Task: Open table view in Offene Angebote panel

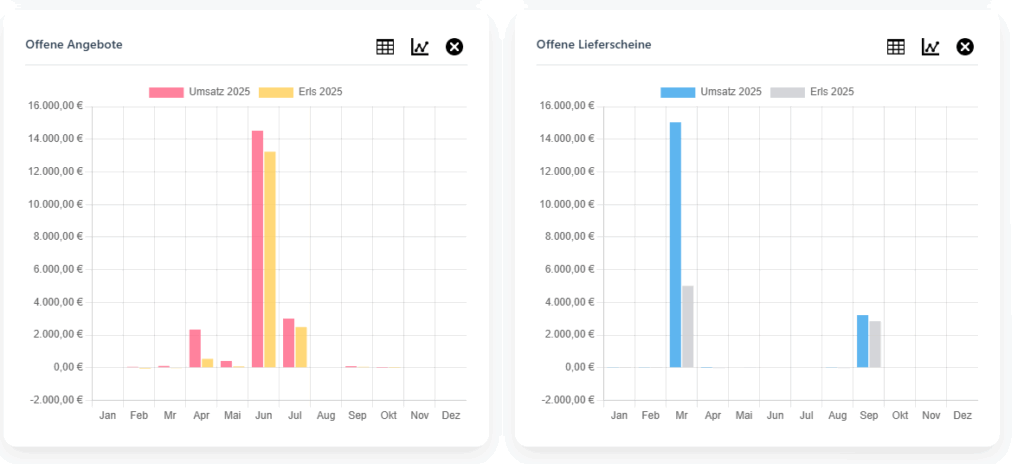Action: 385,47
